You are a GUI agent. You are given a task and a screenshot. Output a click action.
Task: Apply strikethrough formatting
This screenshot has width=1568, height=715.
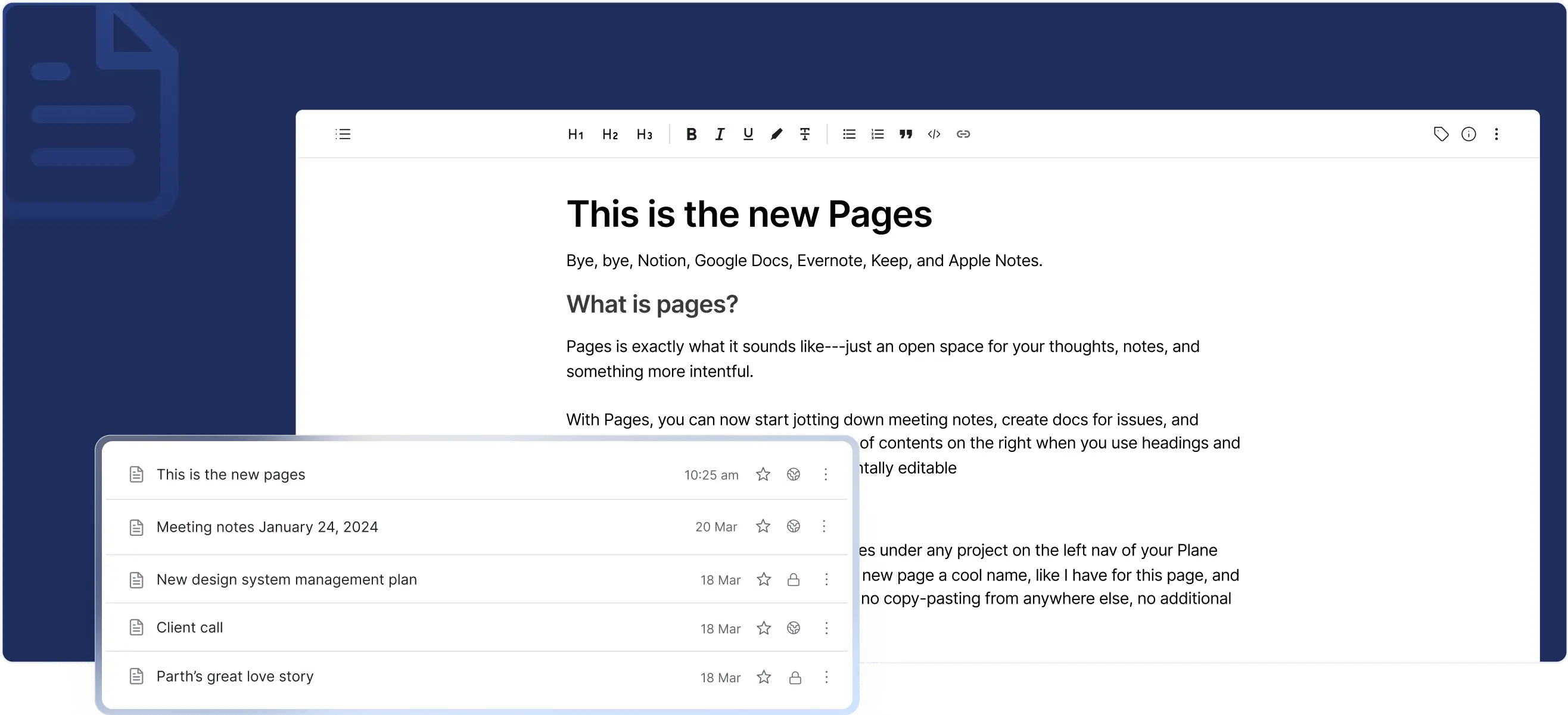[x=805, y=135]
